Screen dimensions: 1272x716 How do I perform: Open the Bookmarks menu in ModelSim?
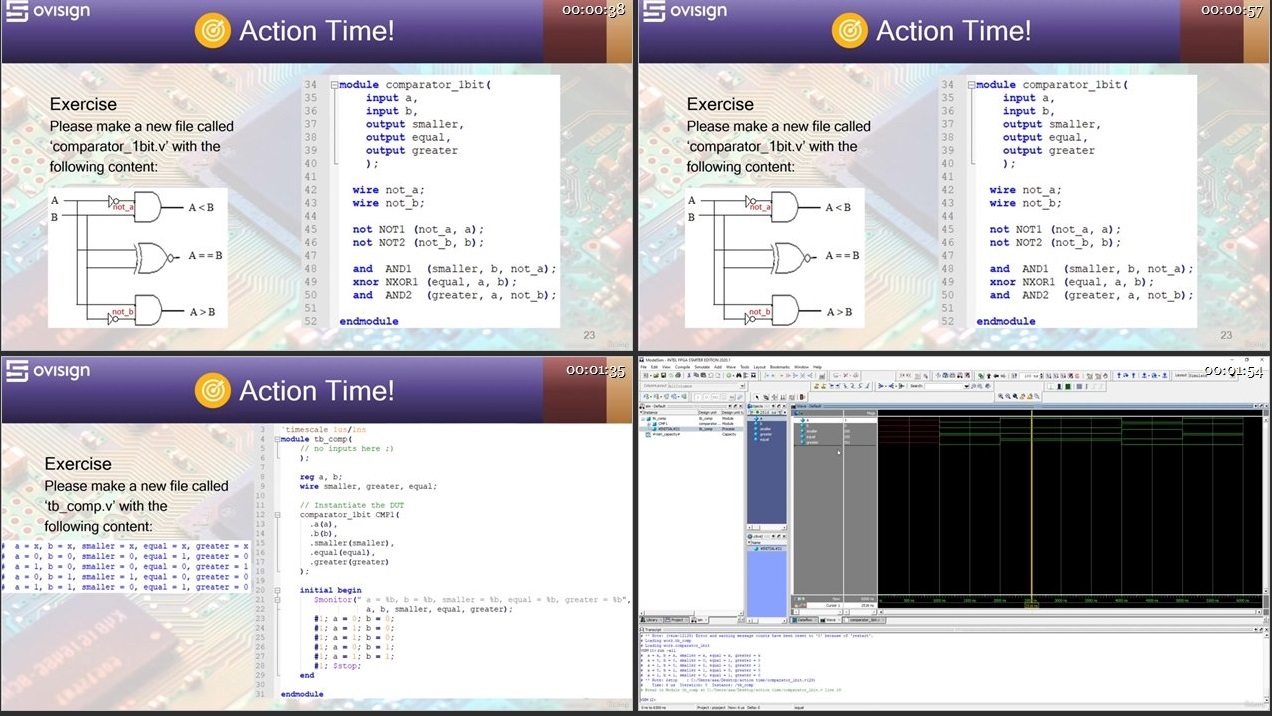(x=779, y=367)
